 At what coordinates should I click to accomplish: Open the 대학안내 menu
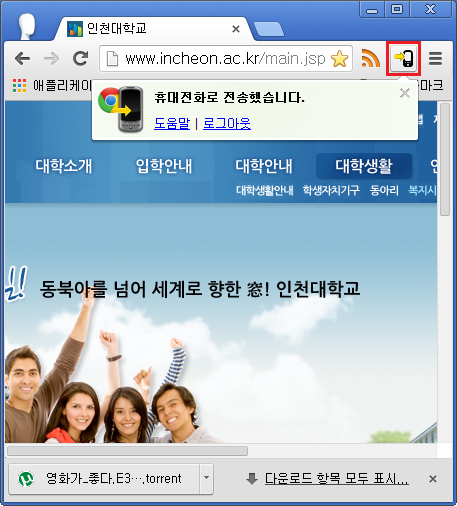tap(264, 166)
